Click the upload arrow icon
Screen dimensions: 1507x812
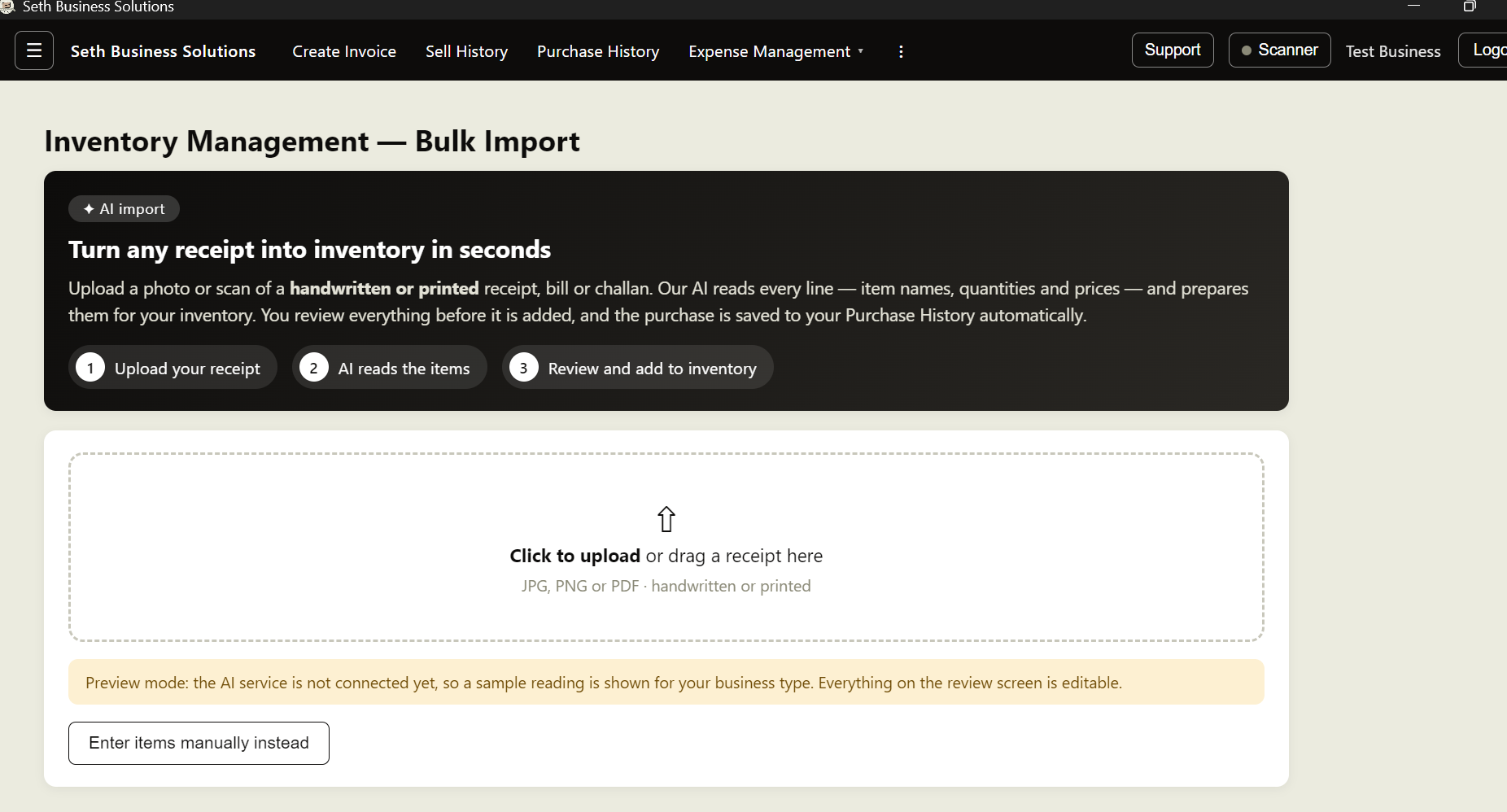pyautogui.click(x=666, y=519)
